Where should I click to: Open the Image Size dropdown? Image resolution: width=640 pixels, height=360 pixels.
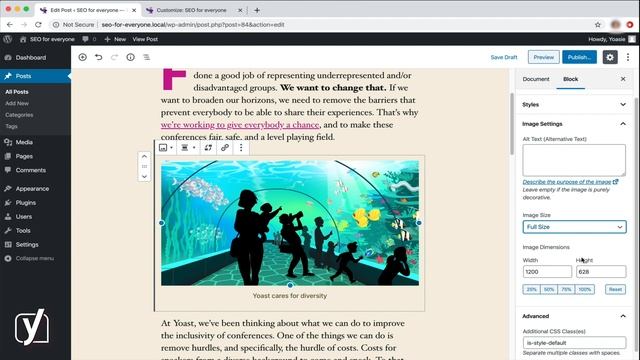click(x=574, y=227)
